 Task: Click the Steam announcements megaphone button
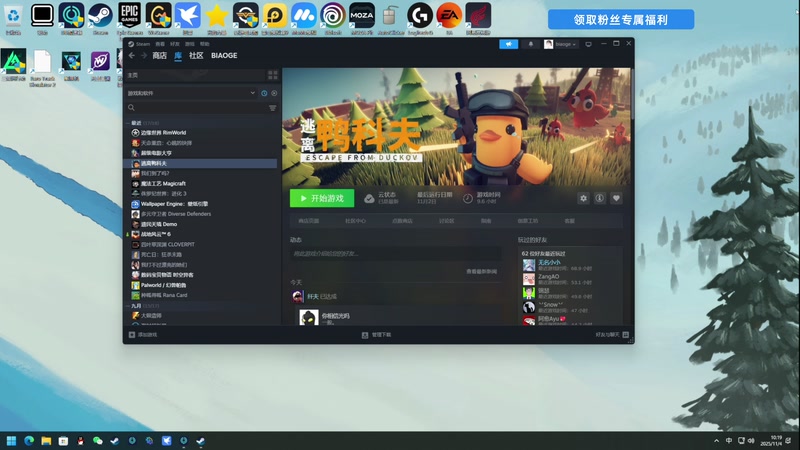(508, 44)
